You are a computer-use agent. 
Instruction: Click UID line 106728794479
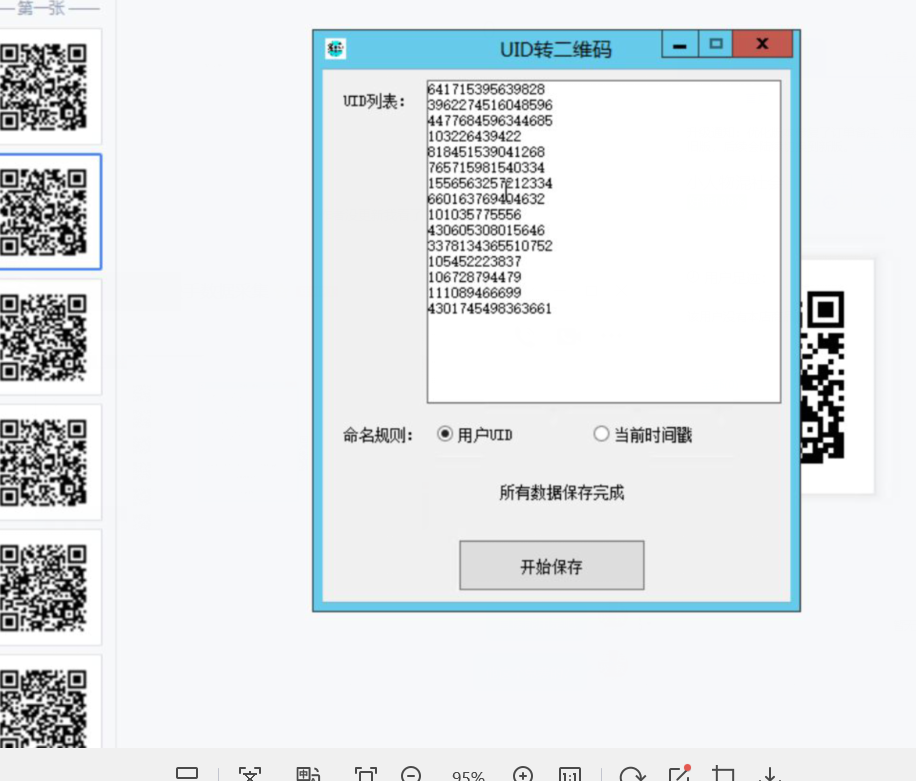click(x=474, y=277)
